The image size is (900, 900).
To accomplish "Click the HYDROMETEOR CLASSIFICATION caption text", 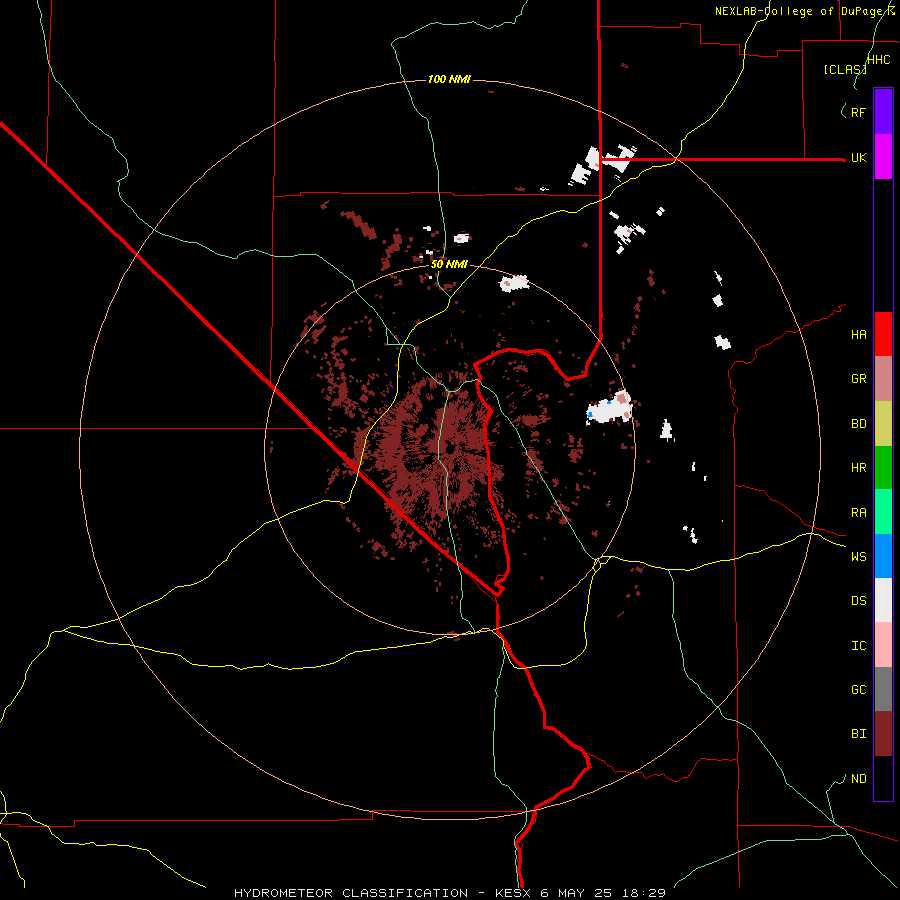I will point(351,893).
